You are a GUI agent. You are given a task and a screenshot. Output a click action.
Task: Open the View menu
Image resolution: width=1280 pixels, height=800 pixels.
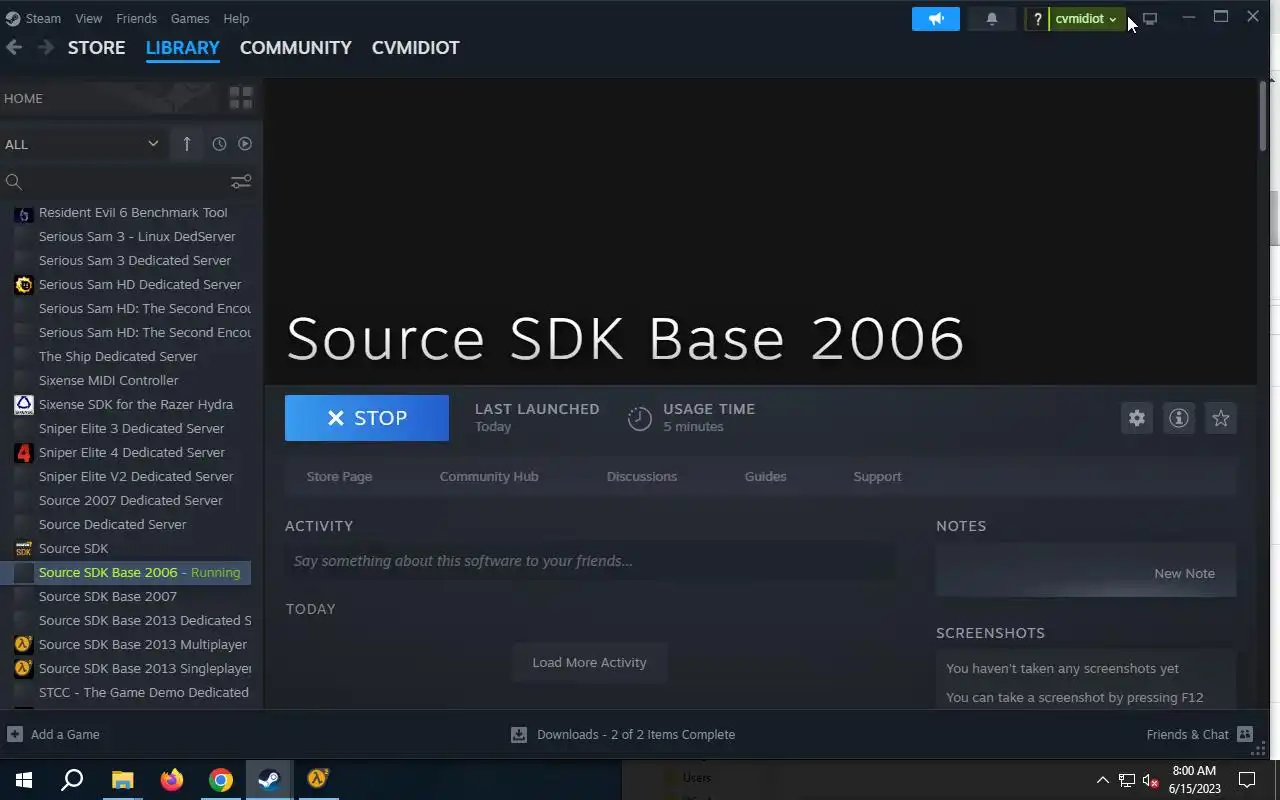click(x=88, y=18)
